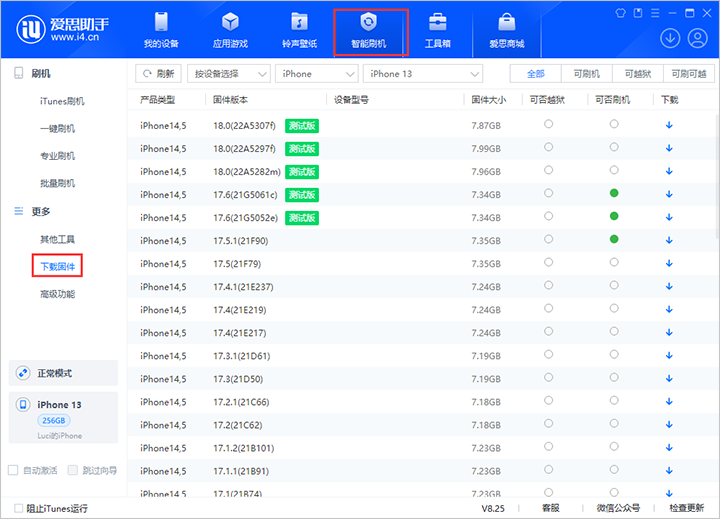This screenshot has width=720, height=519.
Task: Click the 正常模式 mode icon
Action: coord(22,373)
